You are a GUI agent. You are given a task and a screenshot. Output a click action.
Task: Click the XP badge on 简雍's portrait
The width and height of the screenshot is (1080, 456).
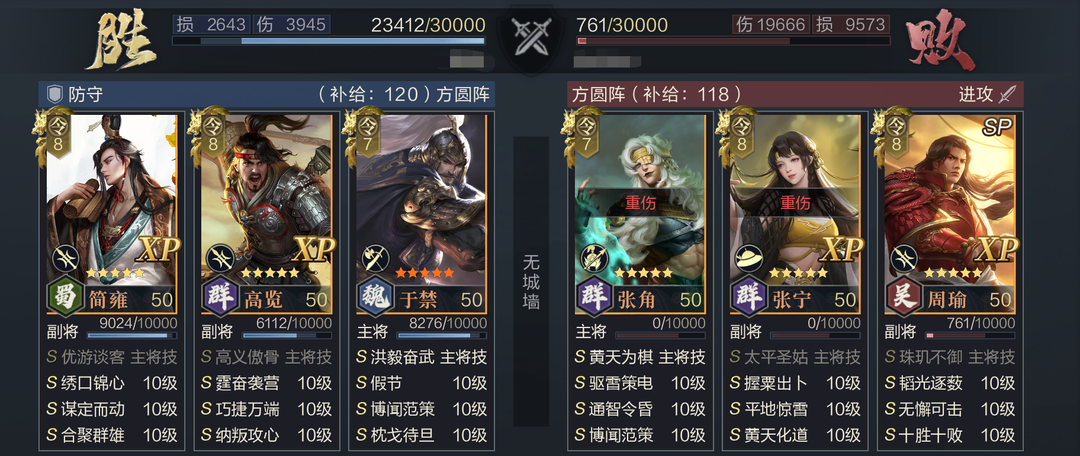pyautogui.click(x=158, y=249)
